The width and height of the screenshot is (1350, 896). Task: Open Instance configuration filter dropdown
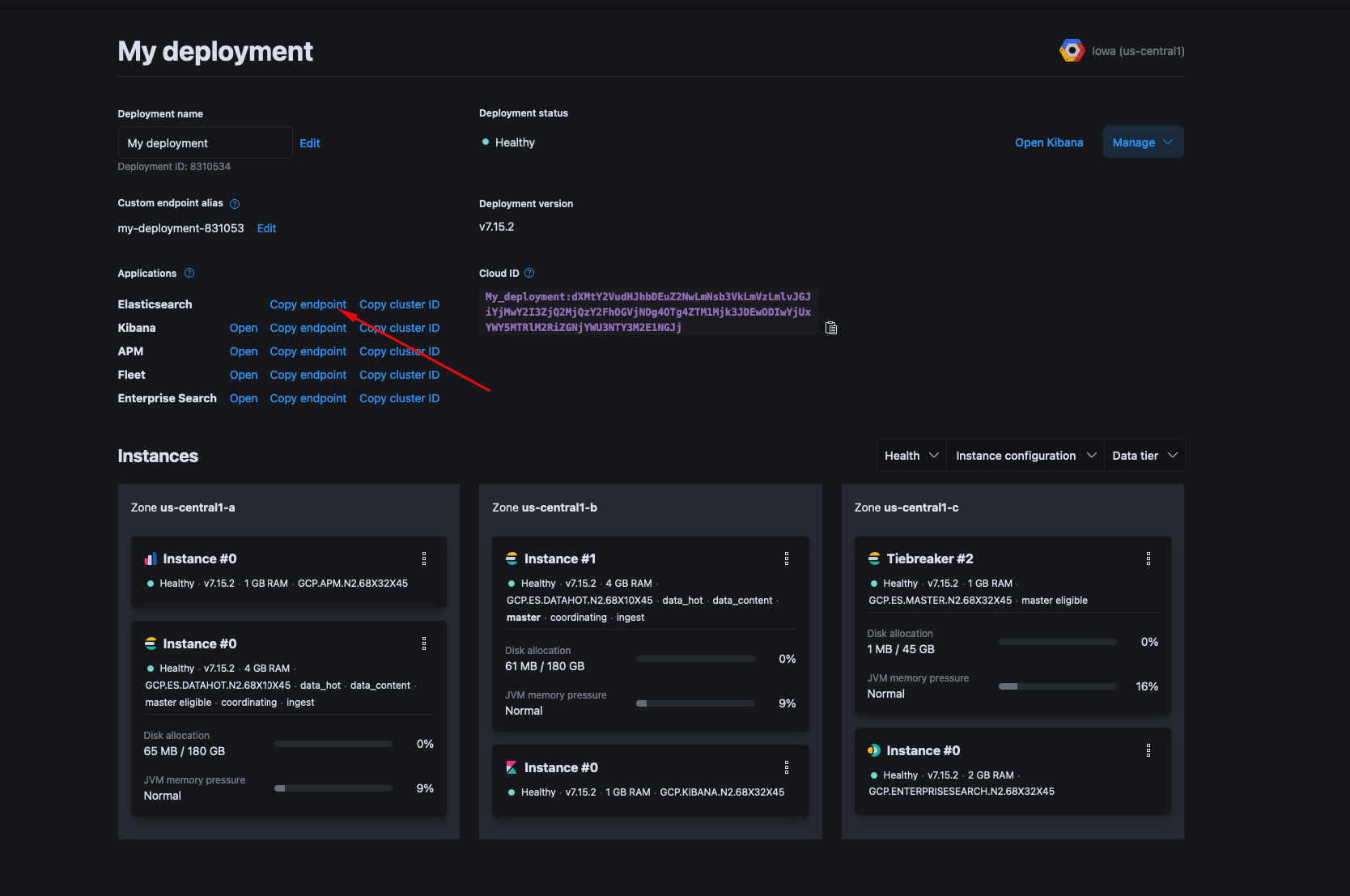pyautogui.click(x=1025, y=455)
